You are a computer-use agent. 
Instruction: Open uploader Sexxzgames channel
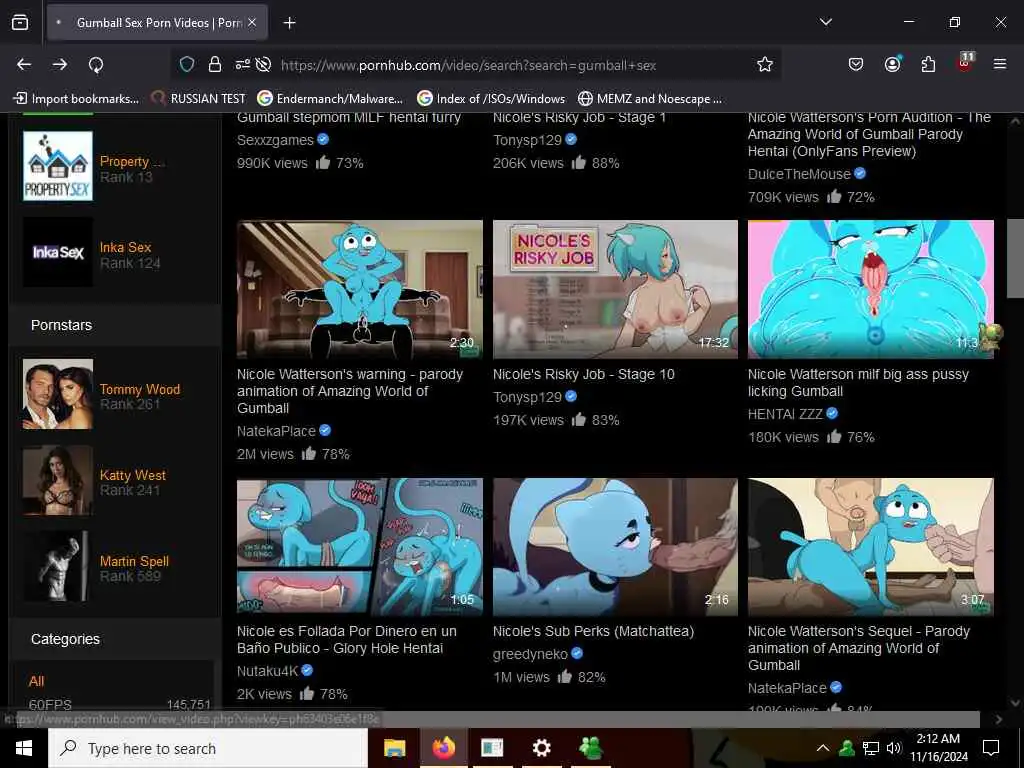coord(275,140)
